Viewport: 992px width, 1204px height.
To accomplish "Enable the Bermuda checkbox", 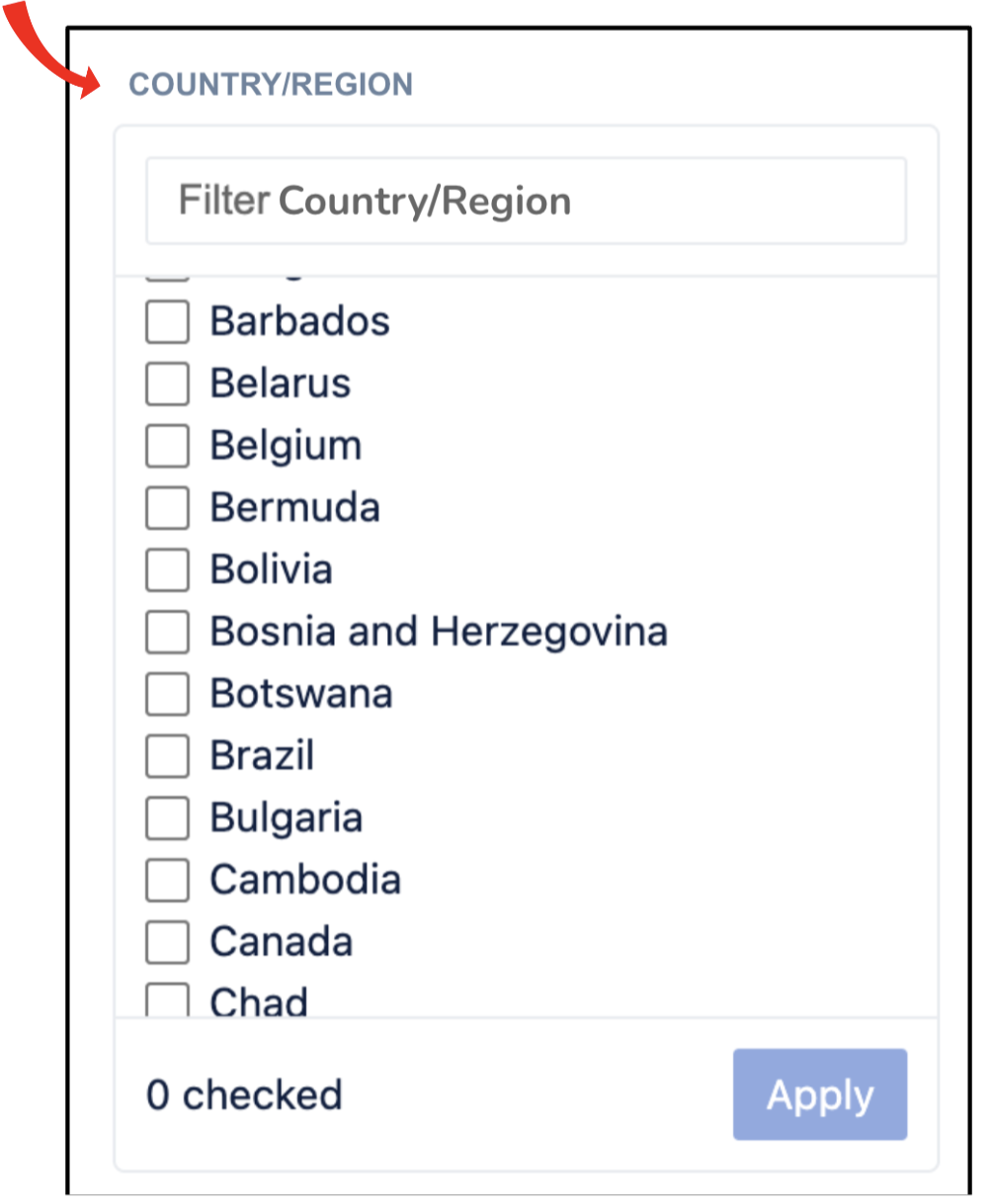I will [x=167, y=508].
